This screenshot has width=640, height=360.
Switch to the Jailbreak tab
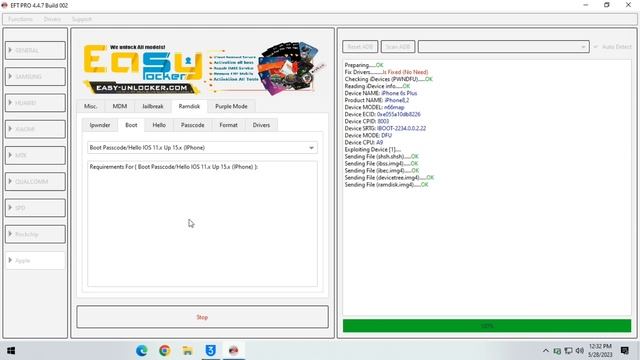153,106
